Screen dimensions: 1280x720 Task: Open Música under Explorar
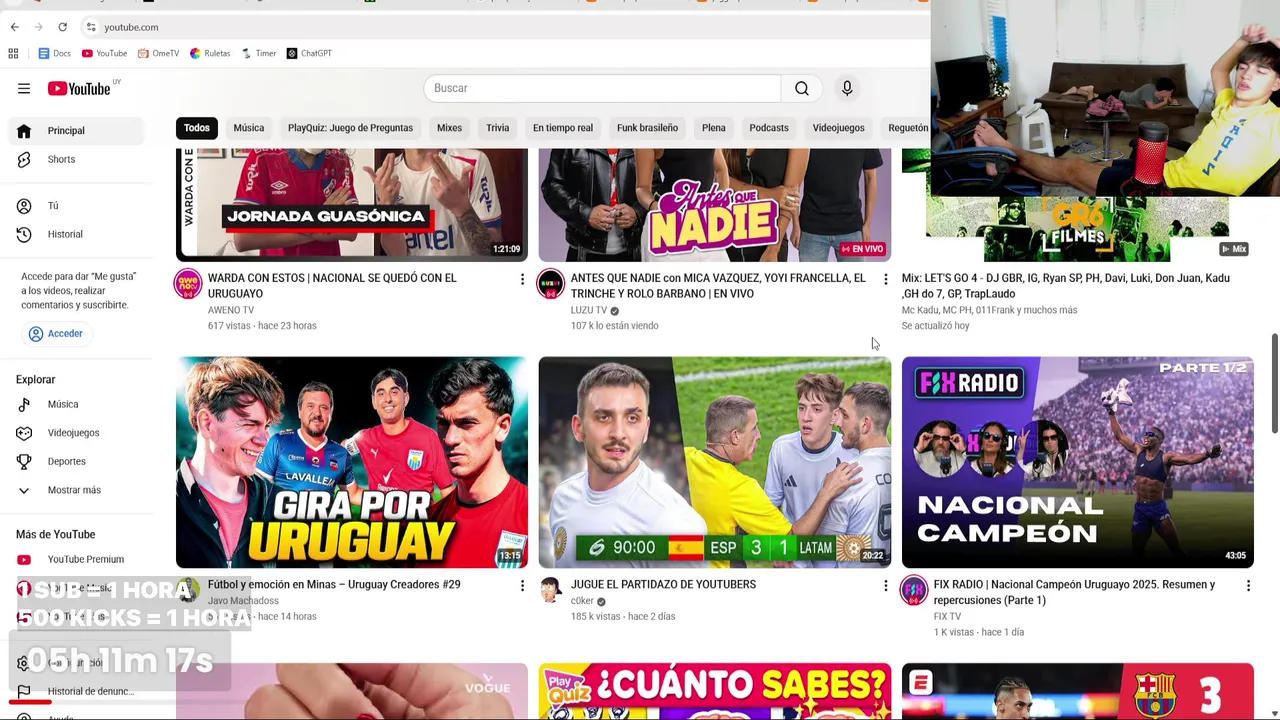[x=76, y=404]
